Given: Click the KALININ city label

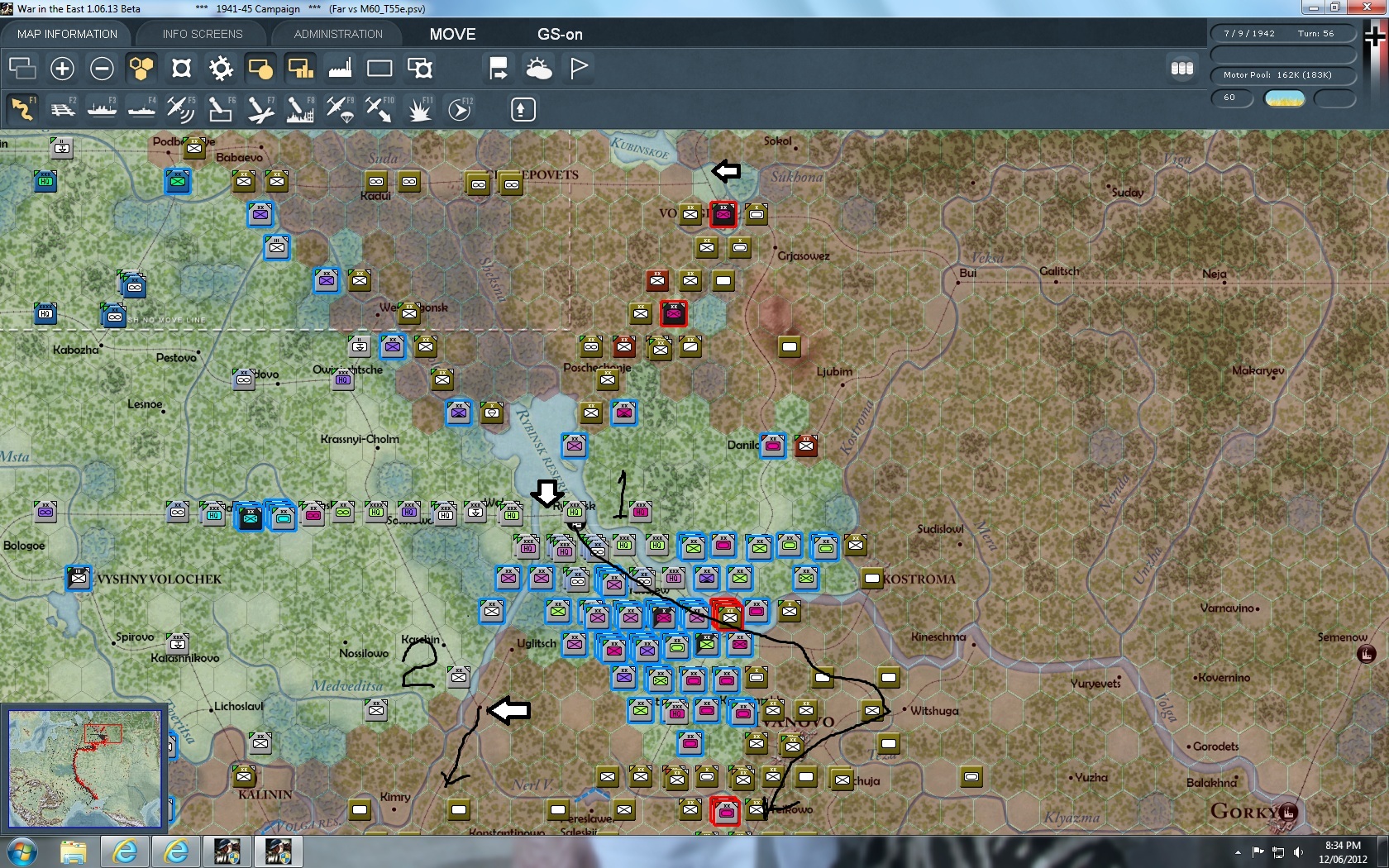Looking at the screenshot, I should click(x=265, y=794).
